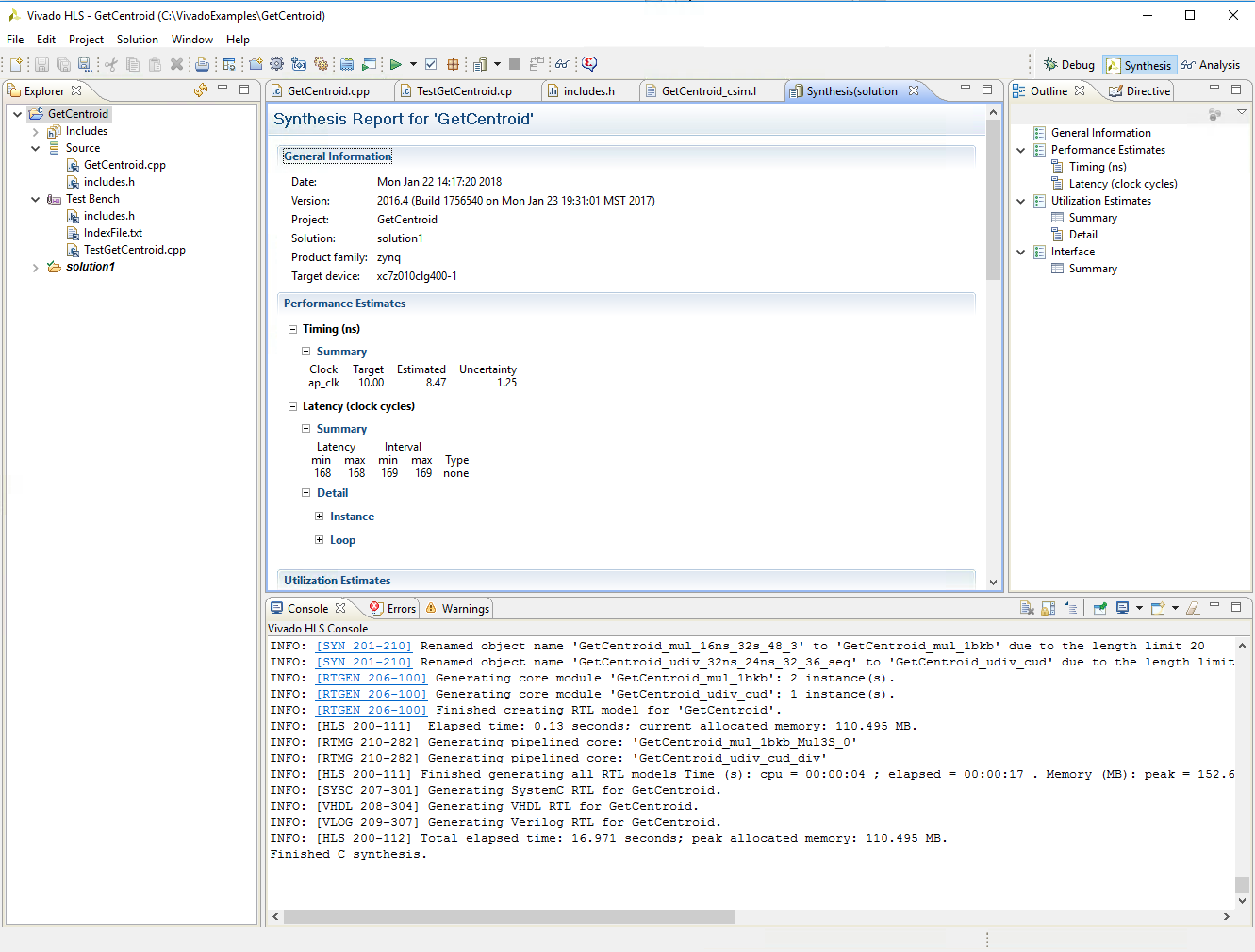
Task: Collapse the Timing (ns) report section
Action: (x=292, y=329)
